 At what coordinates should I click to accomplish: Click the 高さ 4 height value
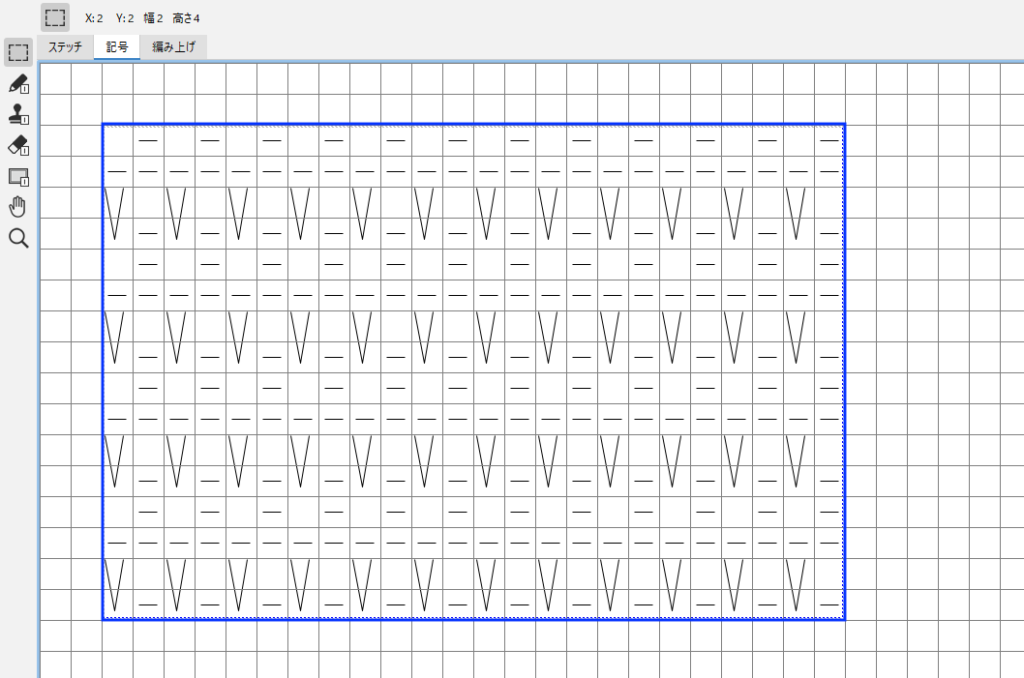[x=186, y=18]
